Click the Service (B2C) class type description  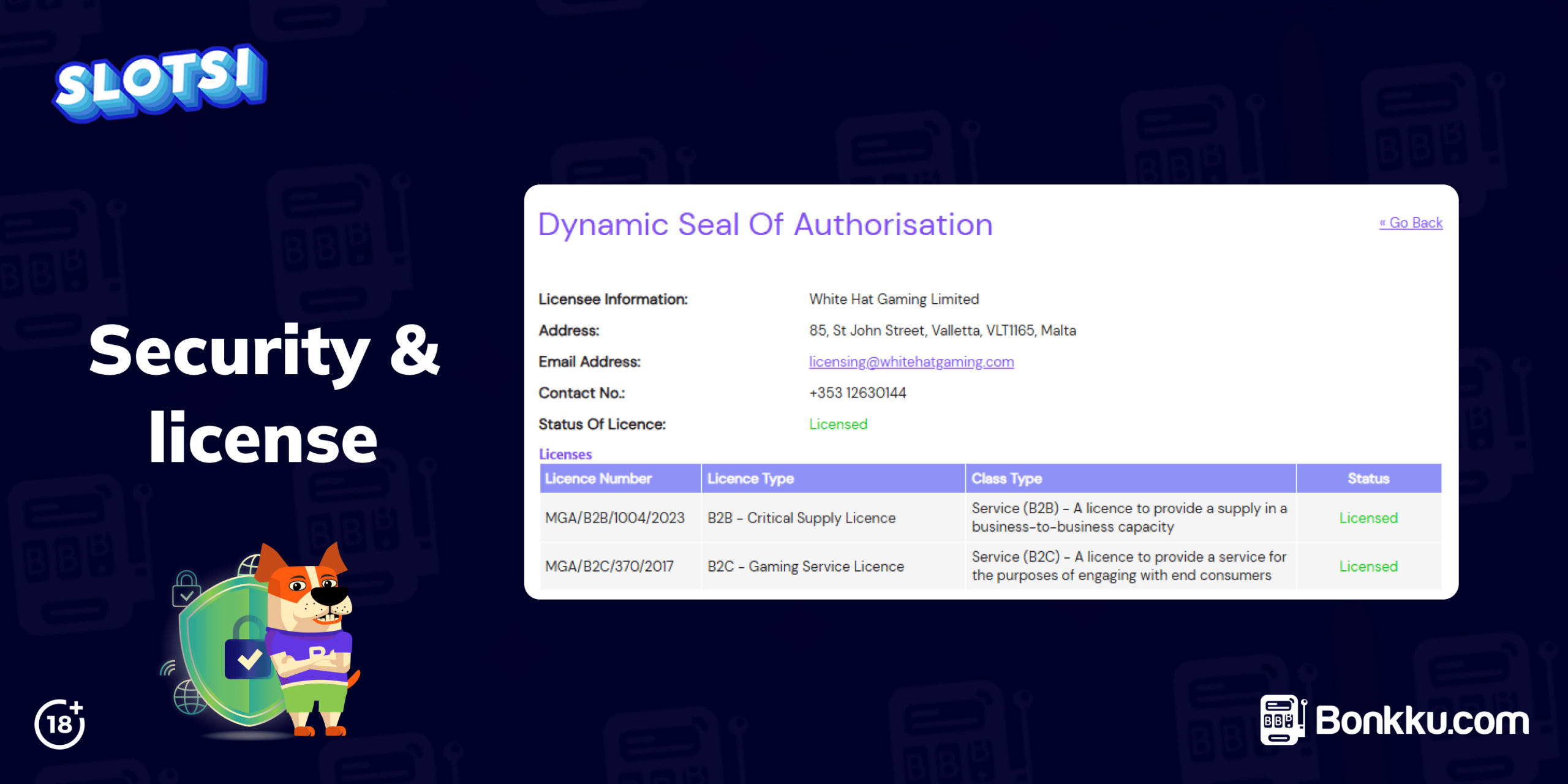[1128, 566]
